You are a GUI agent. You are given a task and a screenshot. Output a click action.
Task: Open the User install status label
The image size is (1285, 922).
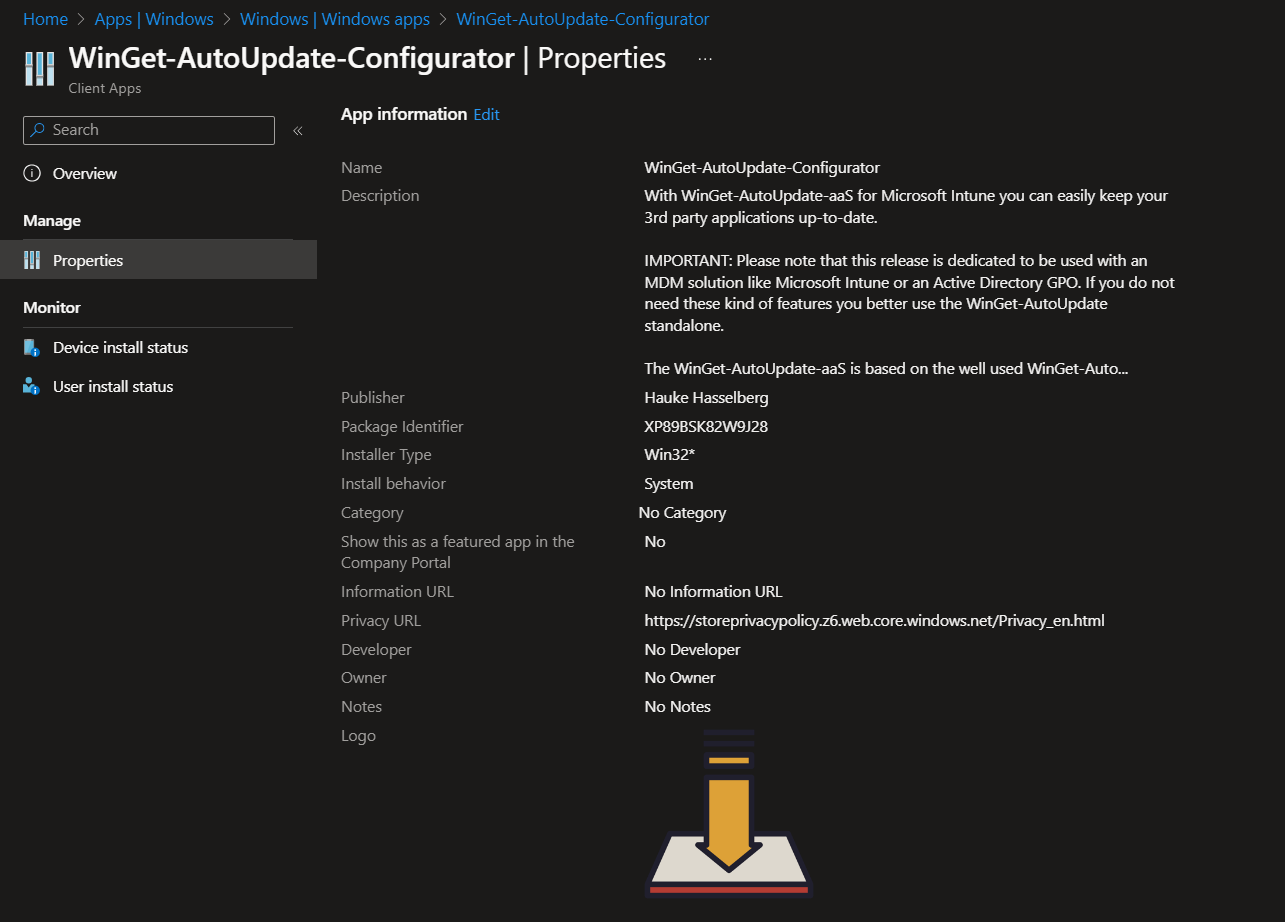[113, 387]
